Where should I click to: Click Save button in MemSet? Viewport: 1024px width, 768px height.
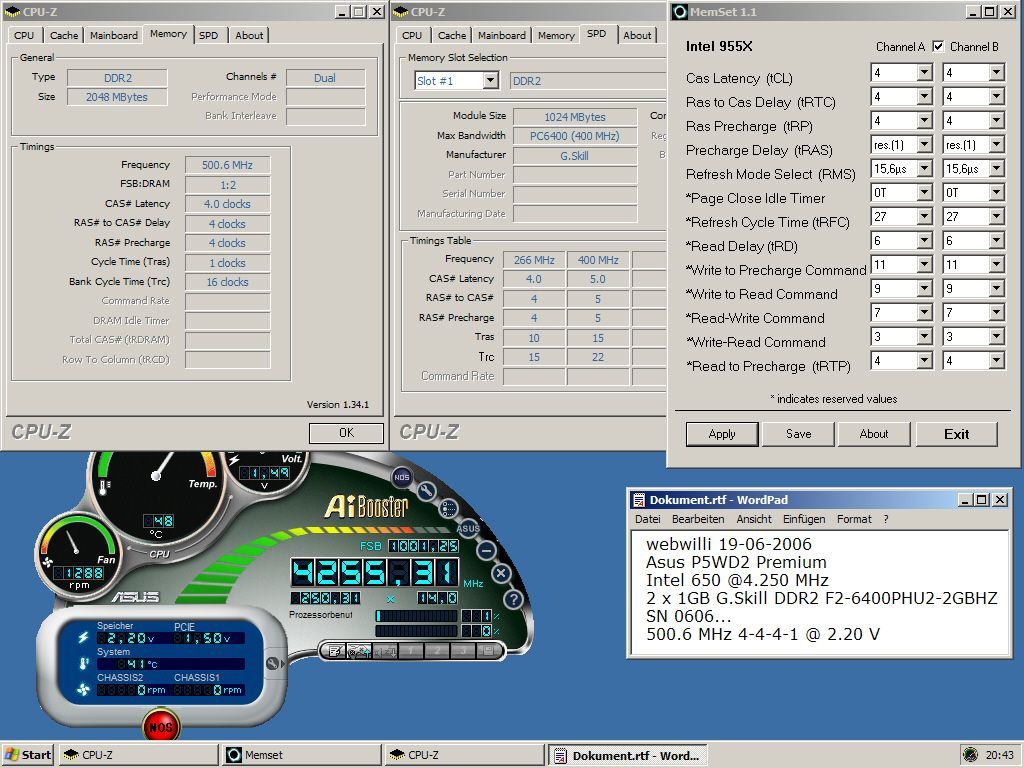click(x=798, y=434)
